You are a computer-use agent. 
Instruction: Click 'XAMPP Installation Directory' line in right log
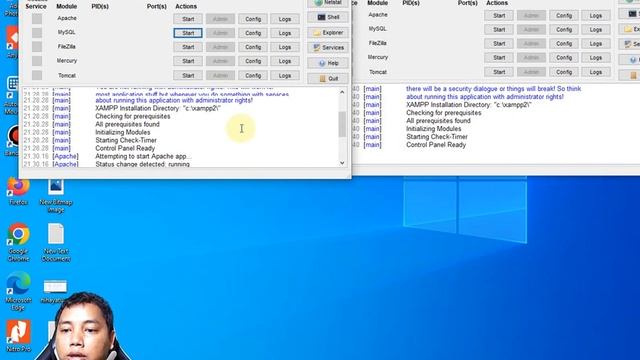(x=469, y=105)
